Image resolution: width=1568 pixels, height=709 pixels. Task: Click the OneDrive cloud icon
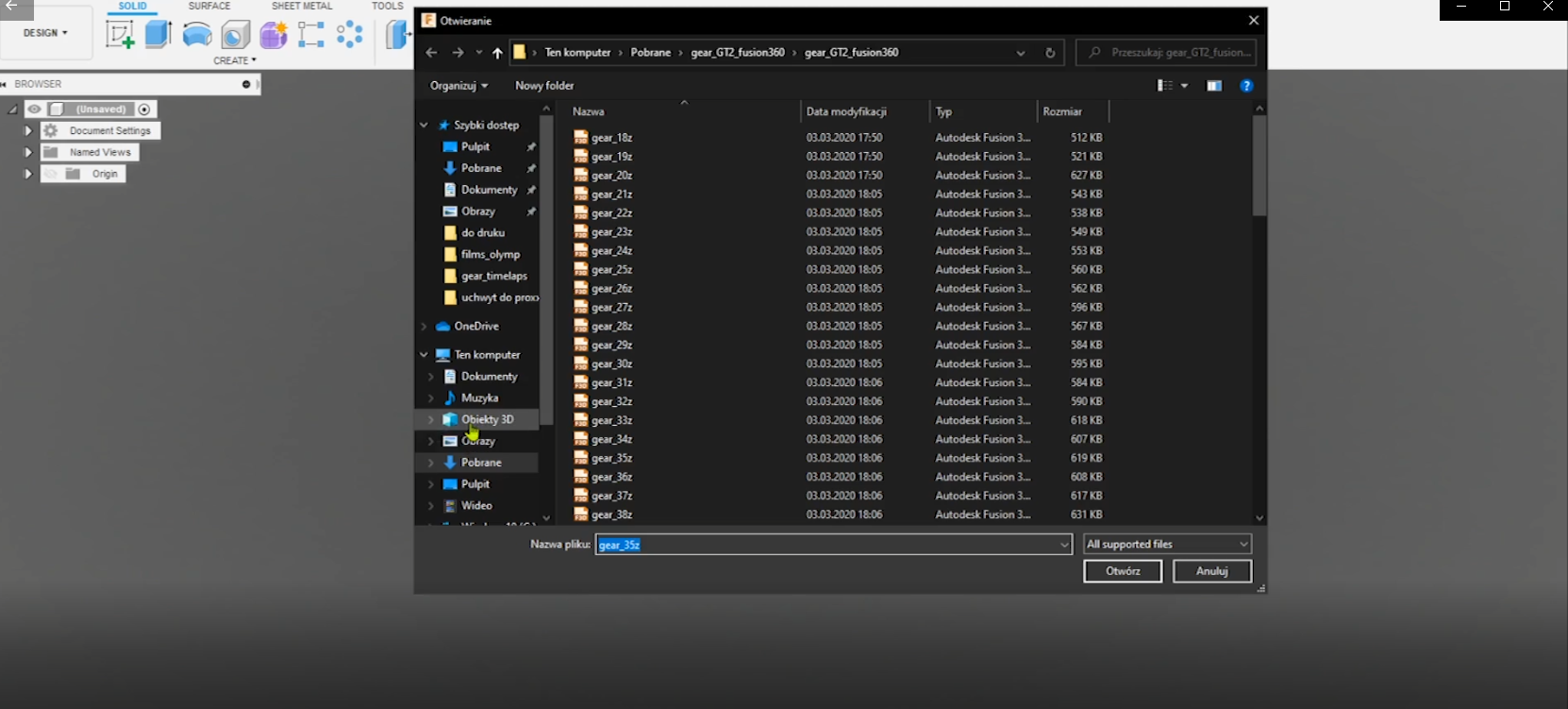point(442,327)
